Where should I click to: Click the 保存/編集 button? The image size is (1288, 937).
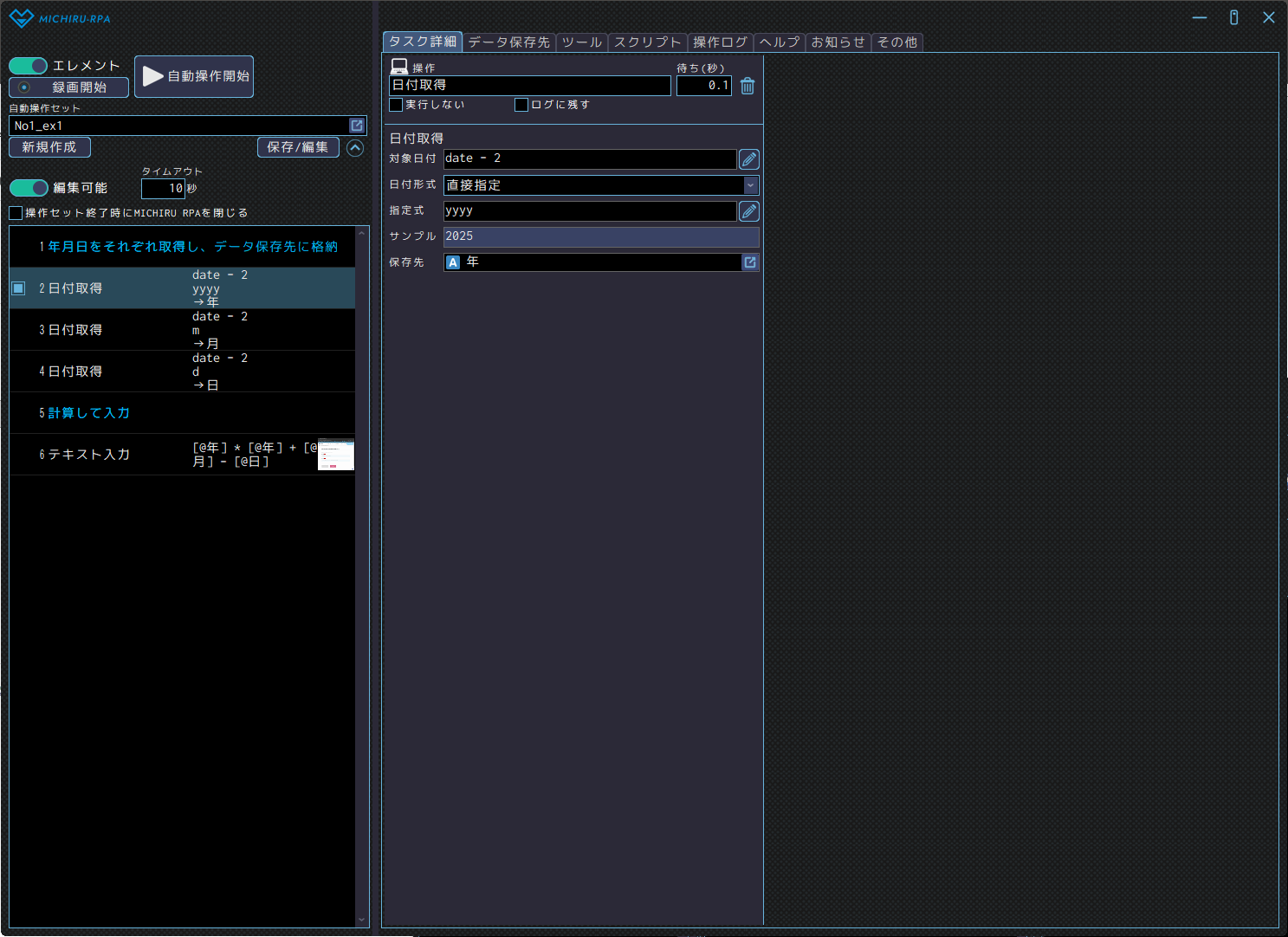pyautogui.click(x=297, y=147)
